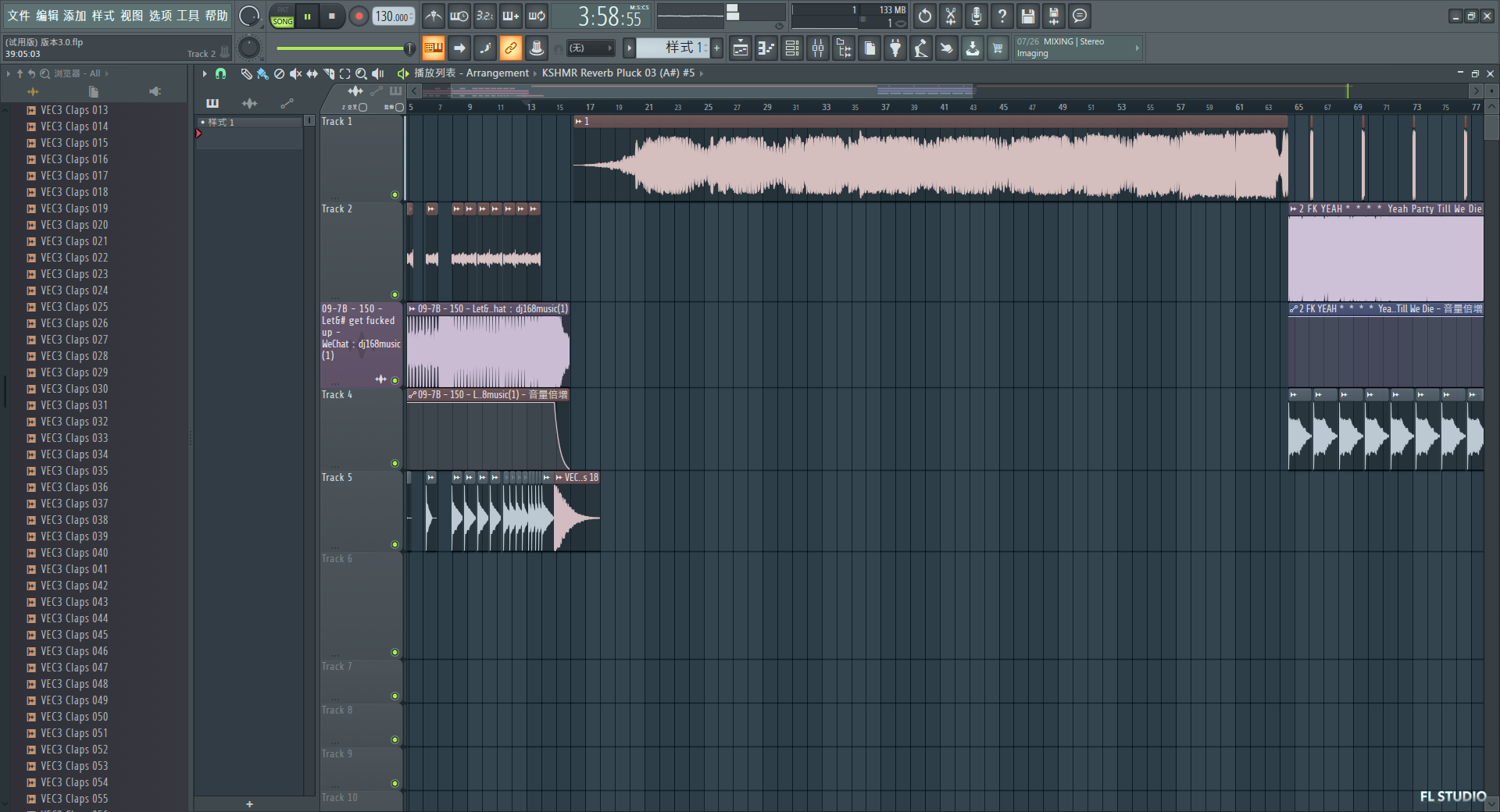The height and width of the screenshot is (812, 1500).
Task: Expand the browser All filter arrow
Action: coord(107,73)
